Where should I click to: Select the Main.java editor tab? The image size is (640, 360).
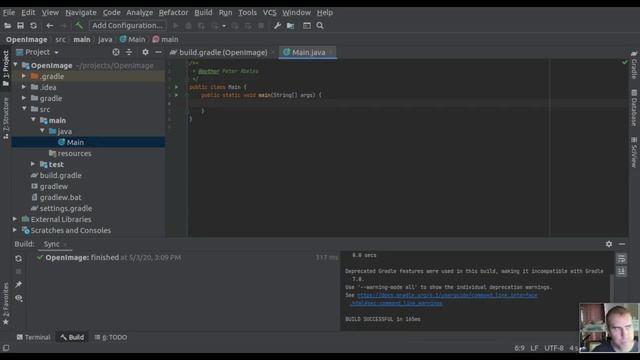[x=308, y=52]
